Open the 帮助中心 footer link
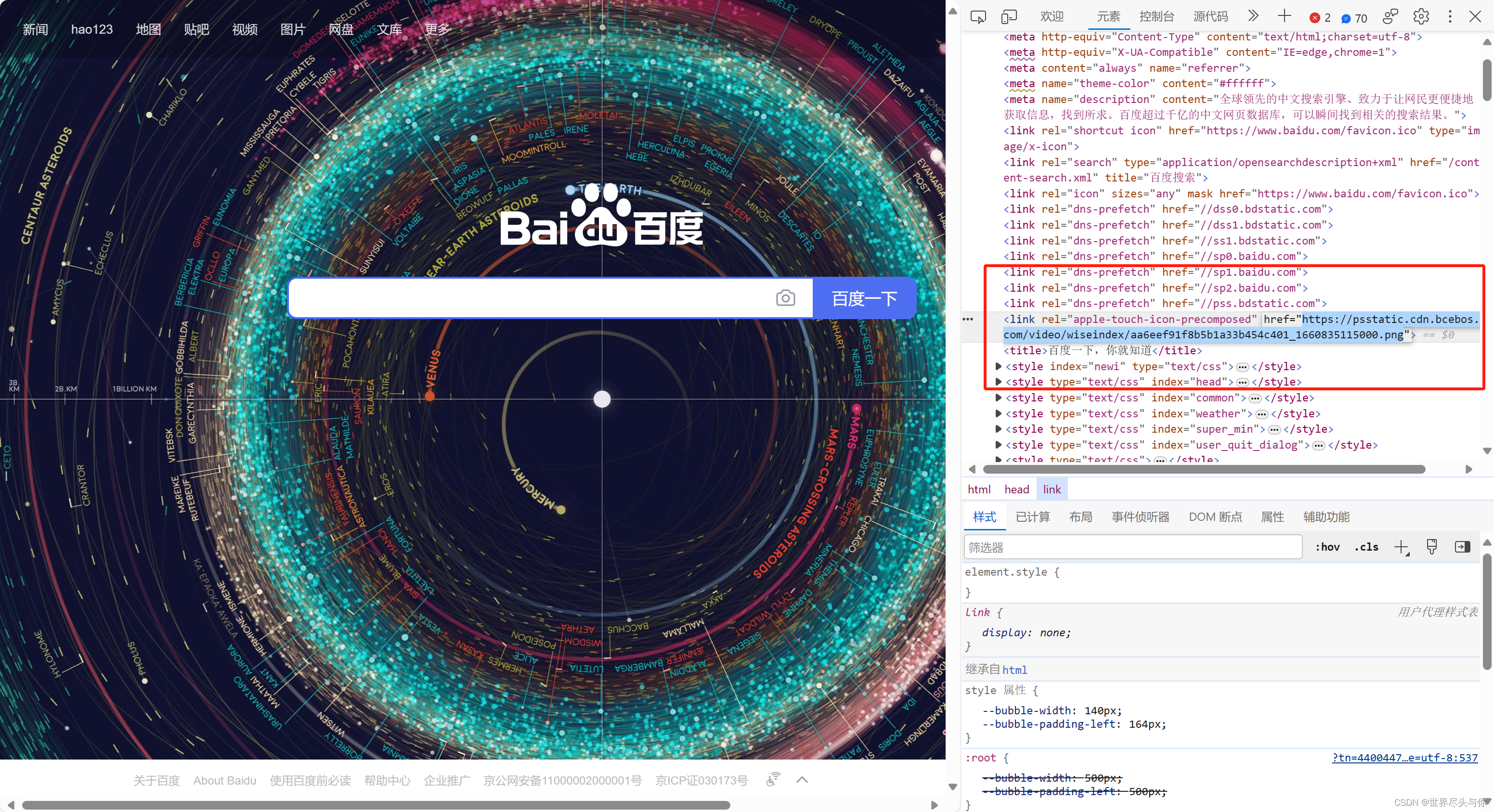This screenshot has width=1494, height=812. click(x=387, y=780)
